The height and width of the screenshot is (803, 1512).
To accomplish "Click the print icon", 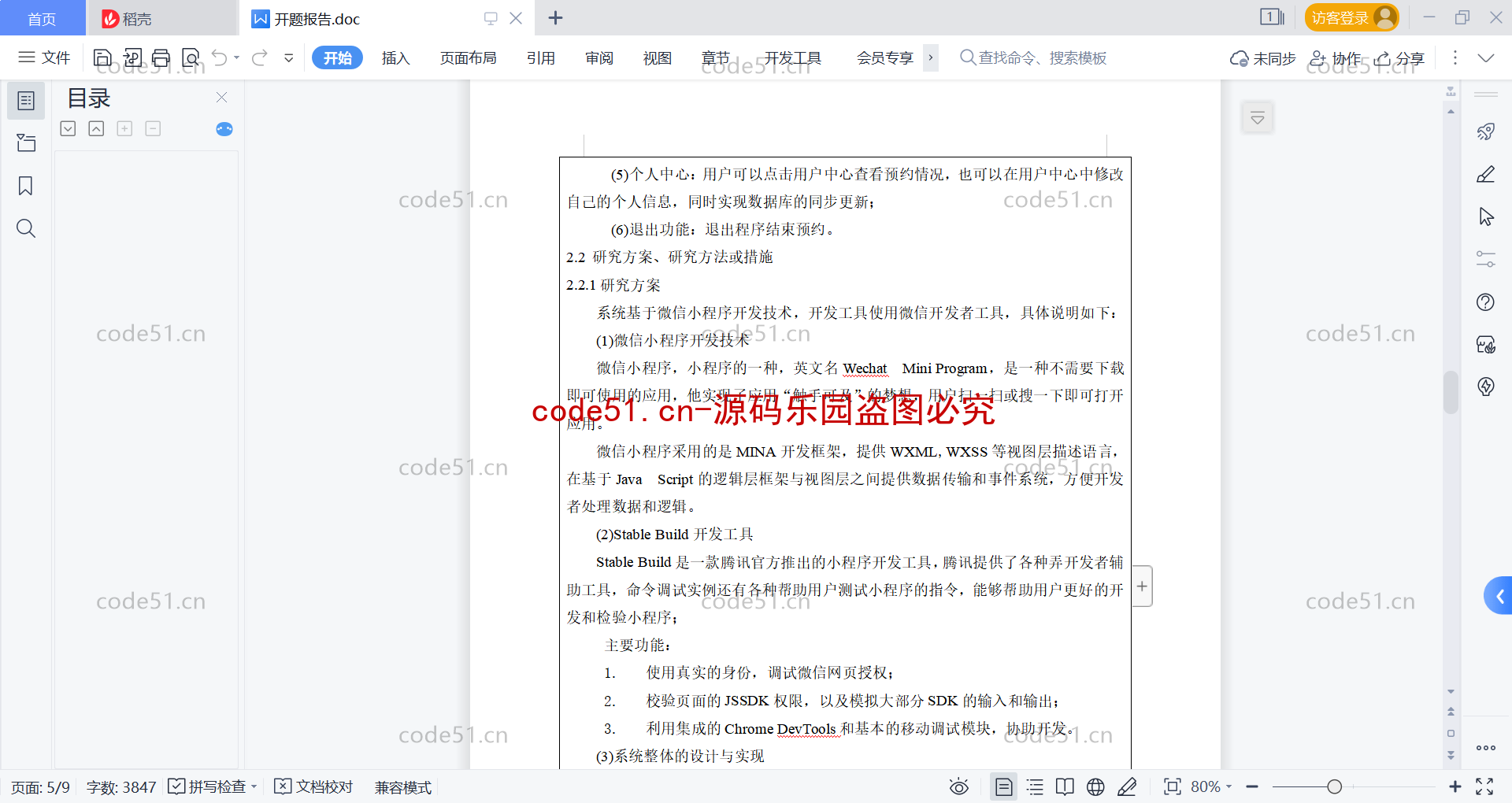I will (161, 57).
